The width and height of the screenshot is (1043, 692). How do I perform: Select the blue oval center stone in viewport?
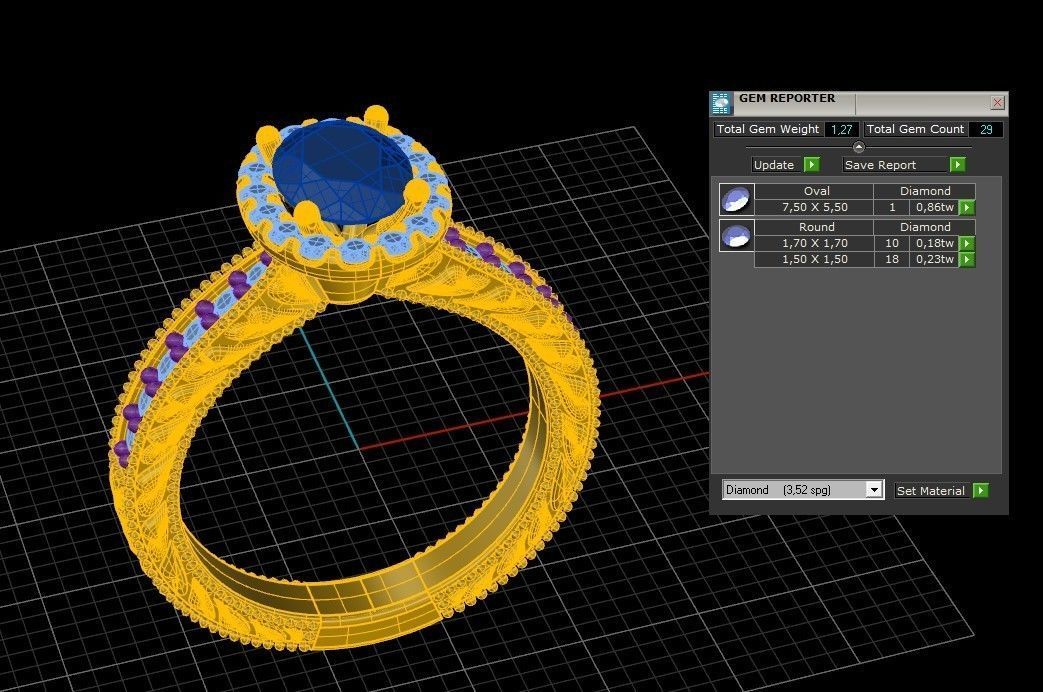tap(343, 170)
